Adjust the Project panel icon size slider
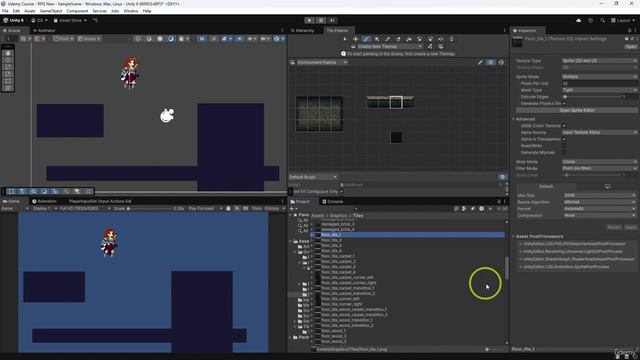The height and width of the screenshot is (360, 640). (x=496, y=349)
